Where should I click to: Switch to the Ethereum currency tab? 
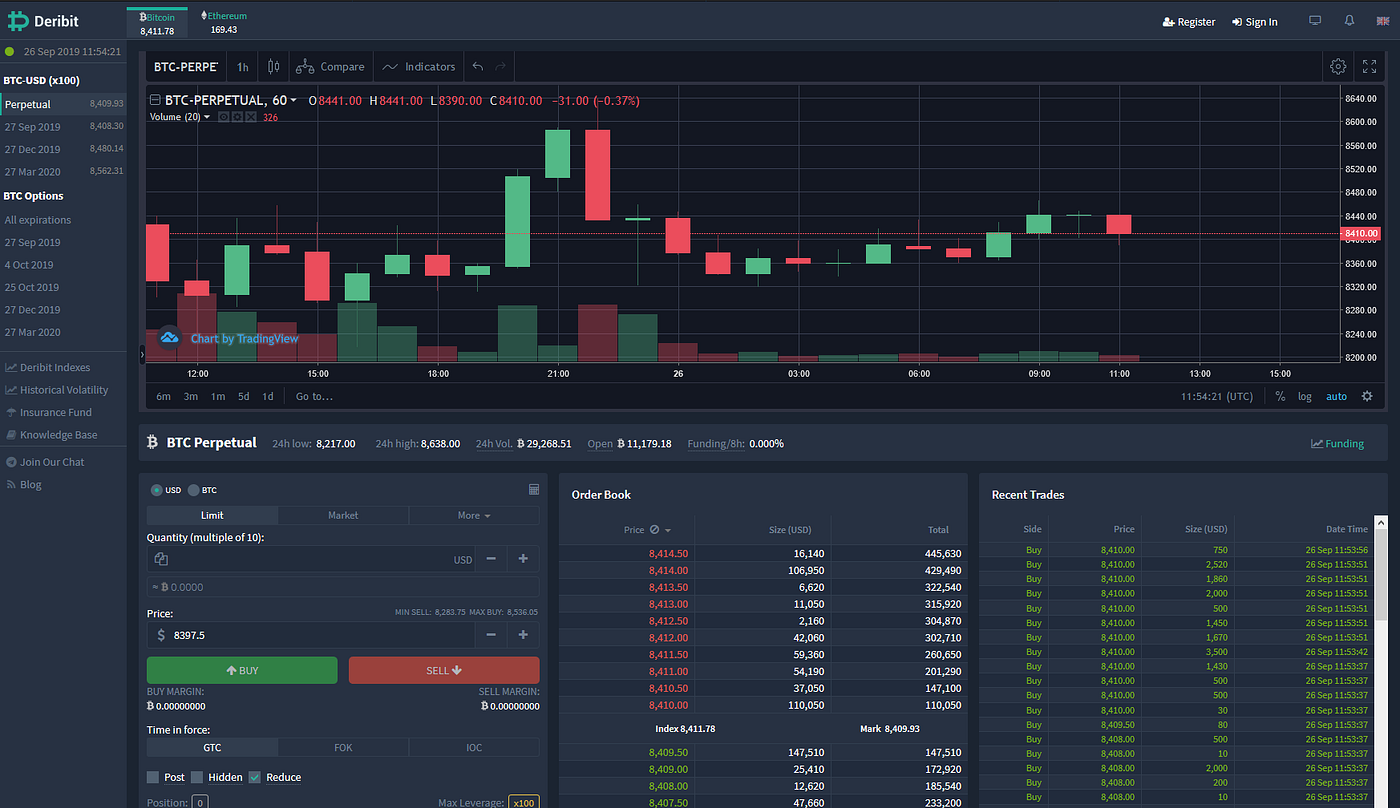click(224, 23)
